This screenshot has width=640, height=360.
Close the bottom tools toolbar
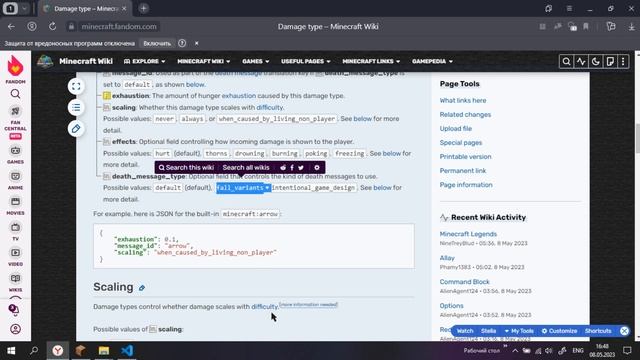624,331
